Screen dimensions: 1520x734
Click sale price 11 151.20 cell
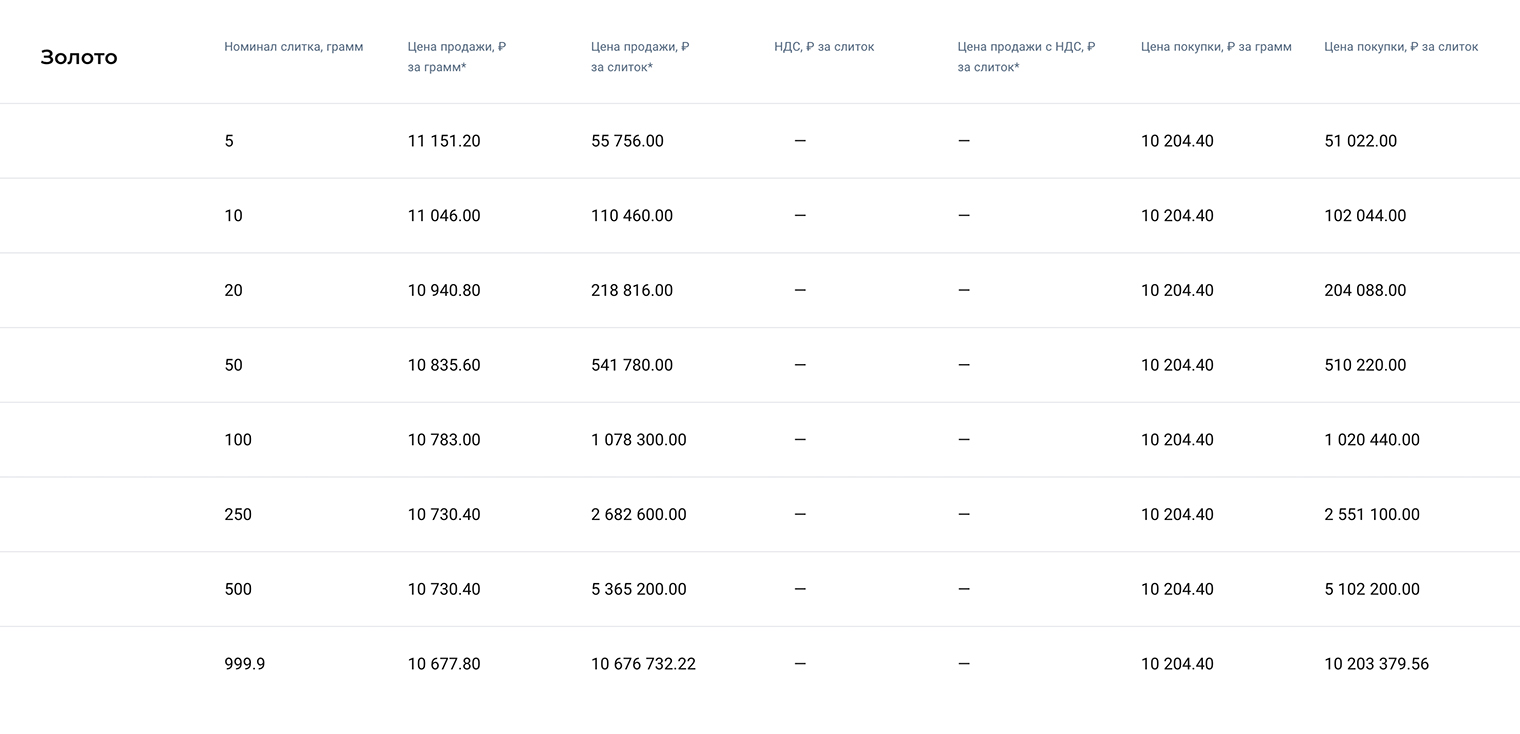(444, 141)
